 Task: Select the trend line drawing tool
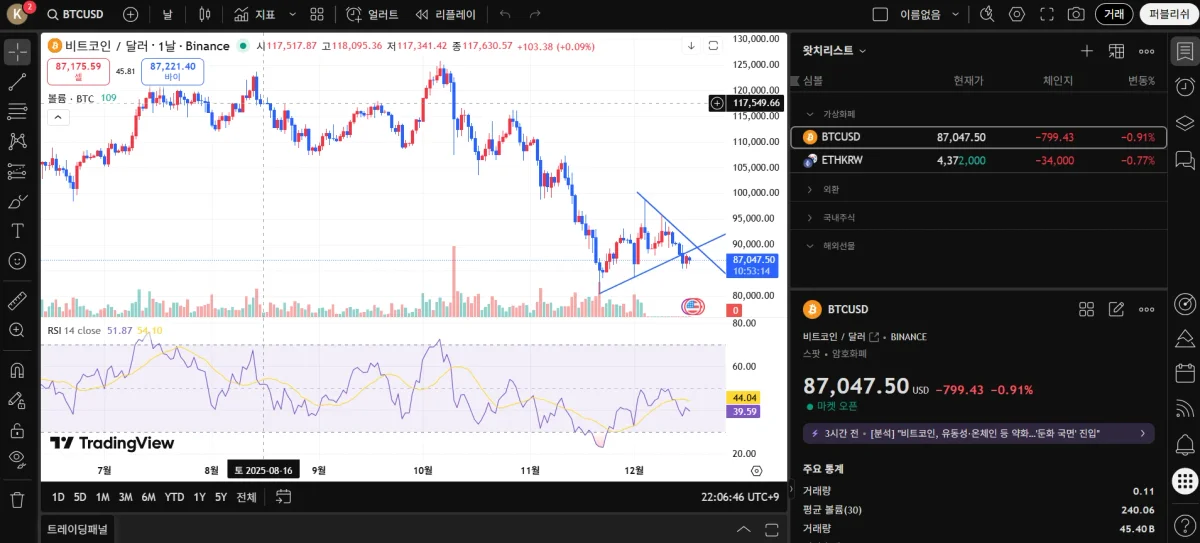[17, 82]
